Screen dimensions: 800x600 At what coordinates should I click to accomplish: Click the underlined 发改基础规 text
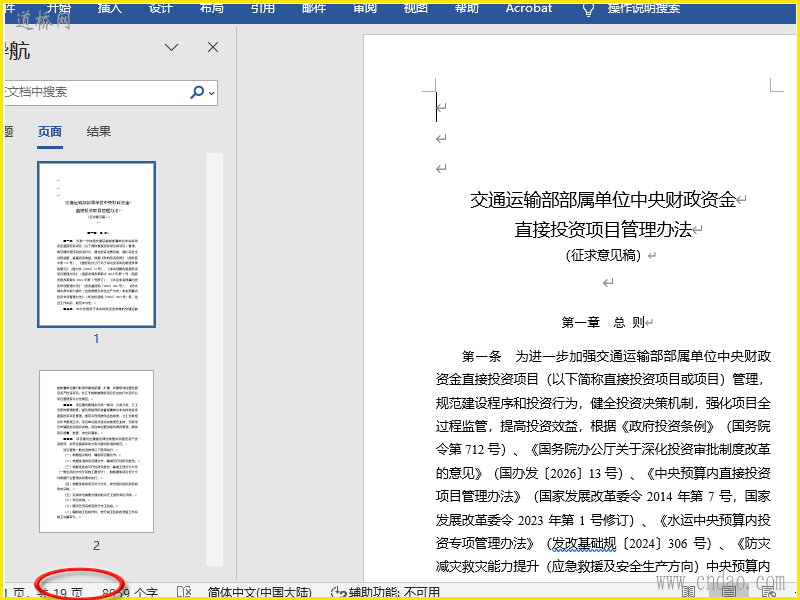coord(584,544)
